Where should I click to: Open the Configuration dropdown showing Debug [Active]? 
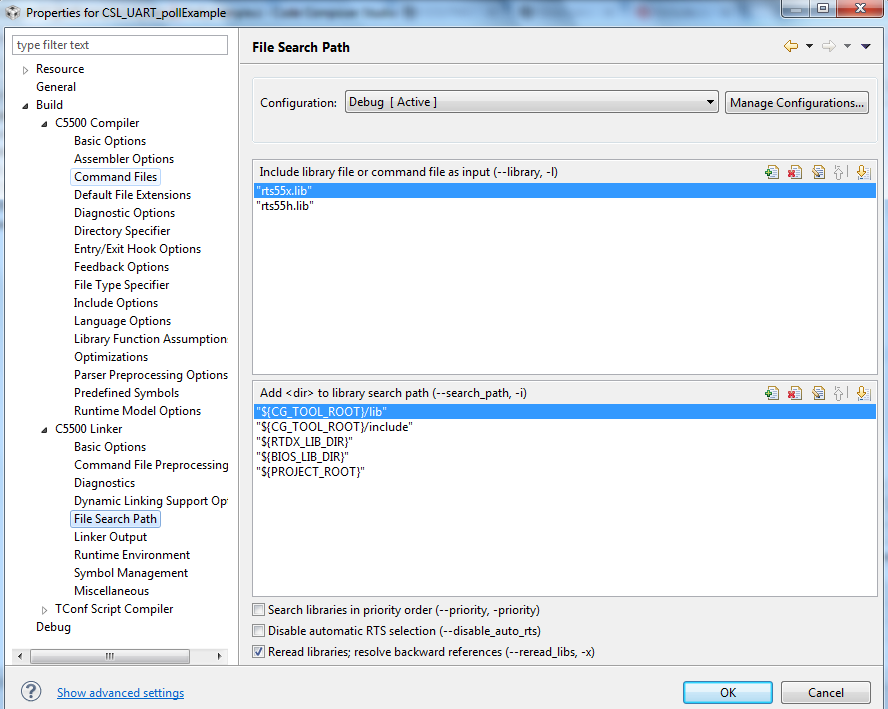pos(531,102)
